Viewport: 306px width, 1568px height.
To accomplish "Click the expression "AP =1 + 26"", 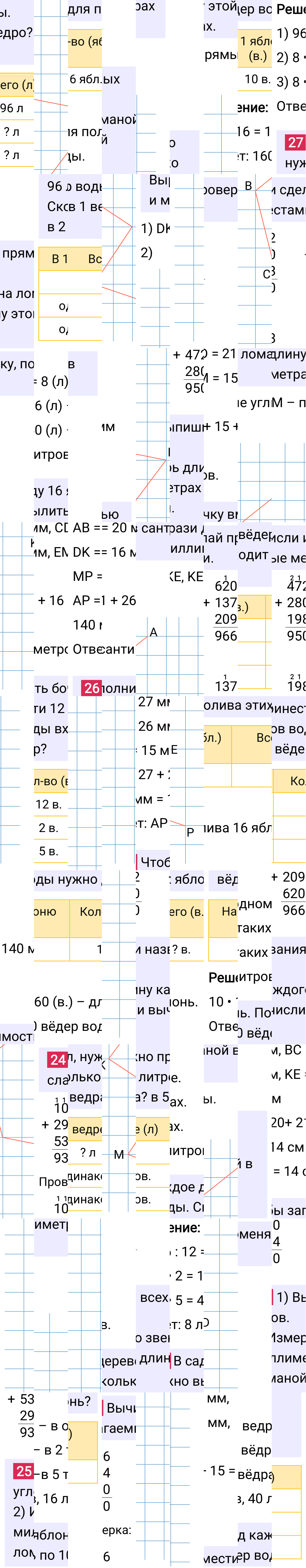I will tap(104, 600).
